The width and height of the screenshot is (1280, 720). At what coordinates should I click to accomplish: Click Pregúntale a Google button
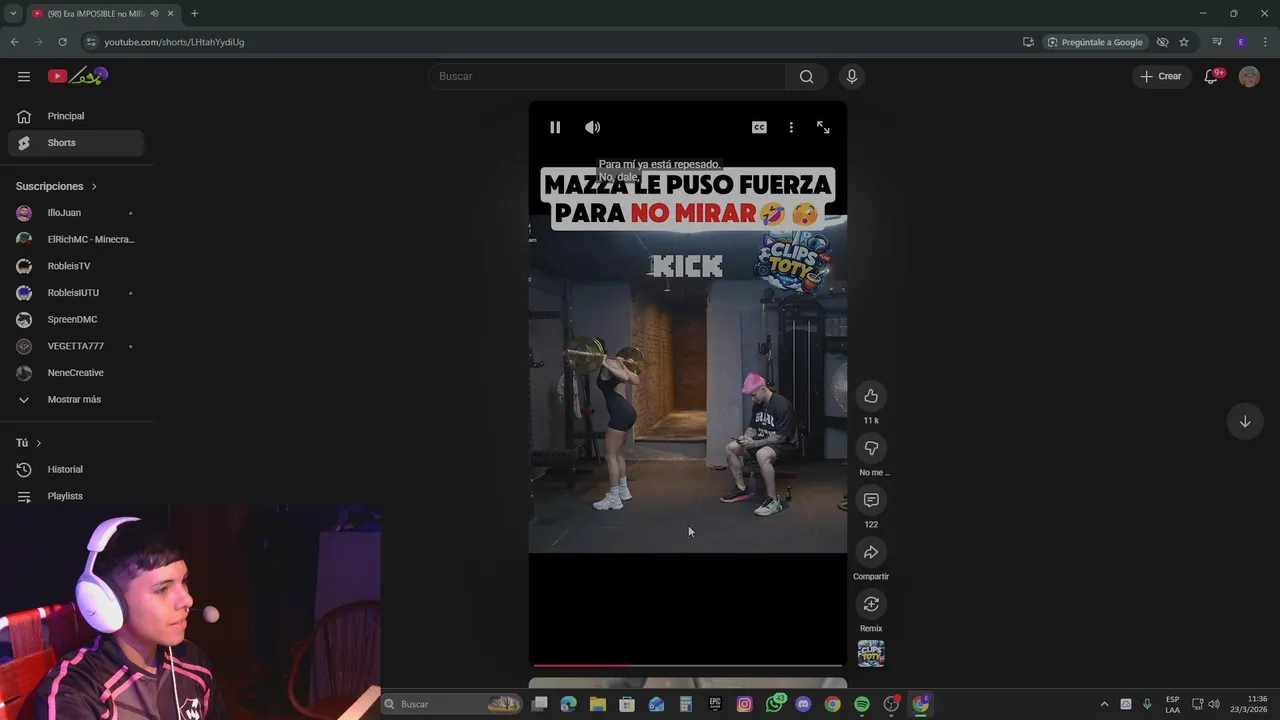(x=1094, y=42)
